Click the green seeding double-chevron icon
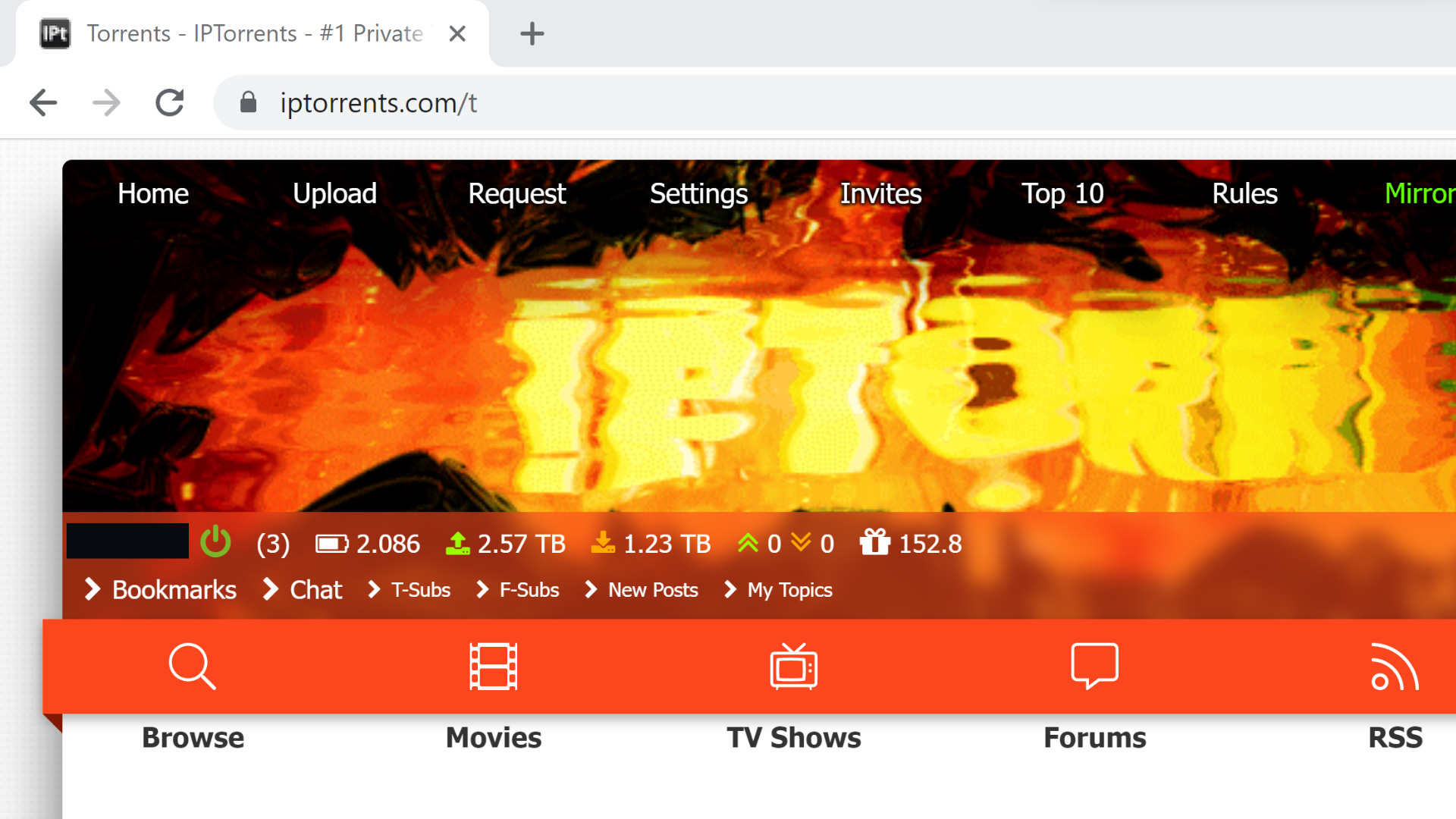The height and width of the screenshot is (819, 1456). coord(748,543)
